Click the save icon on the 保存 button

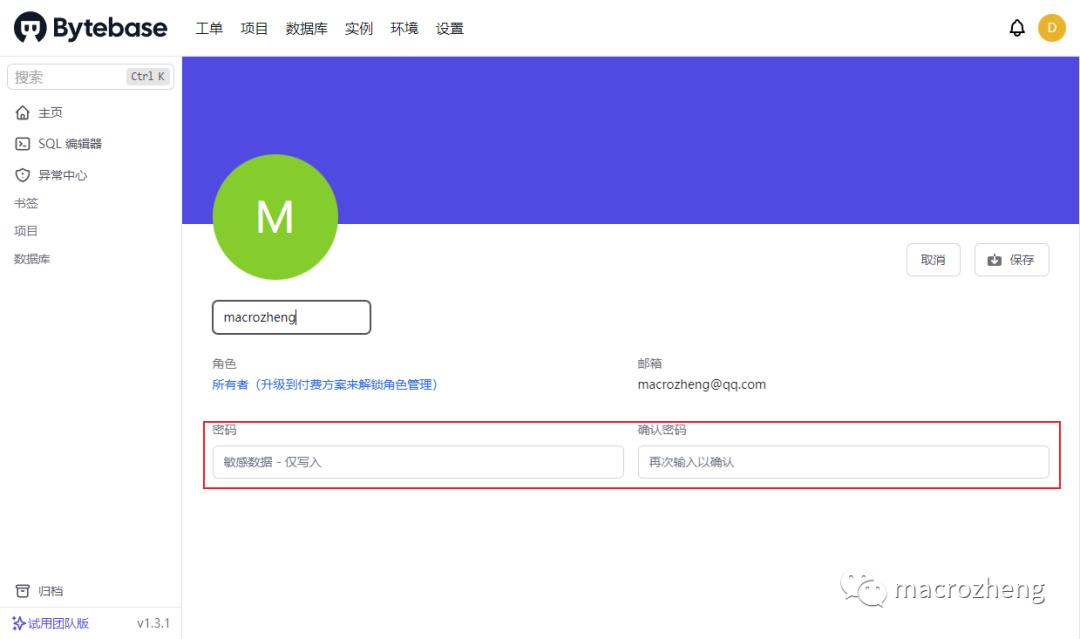(993, 259)
